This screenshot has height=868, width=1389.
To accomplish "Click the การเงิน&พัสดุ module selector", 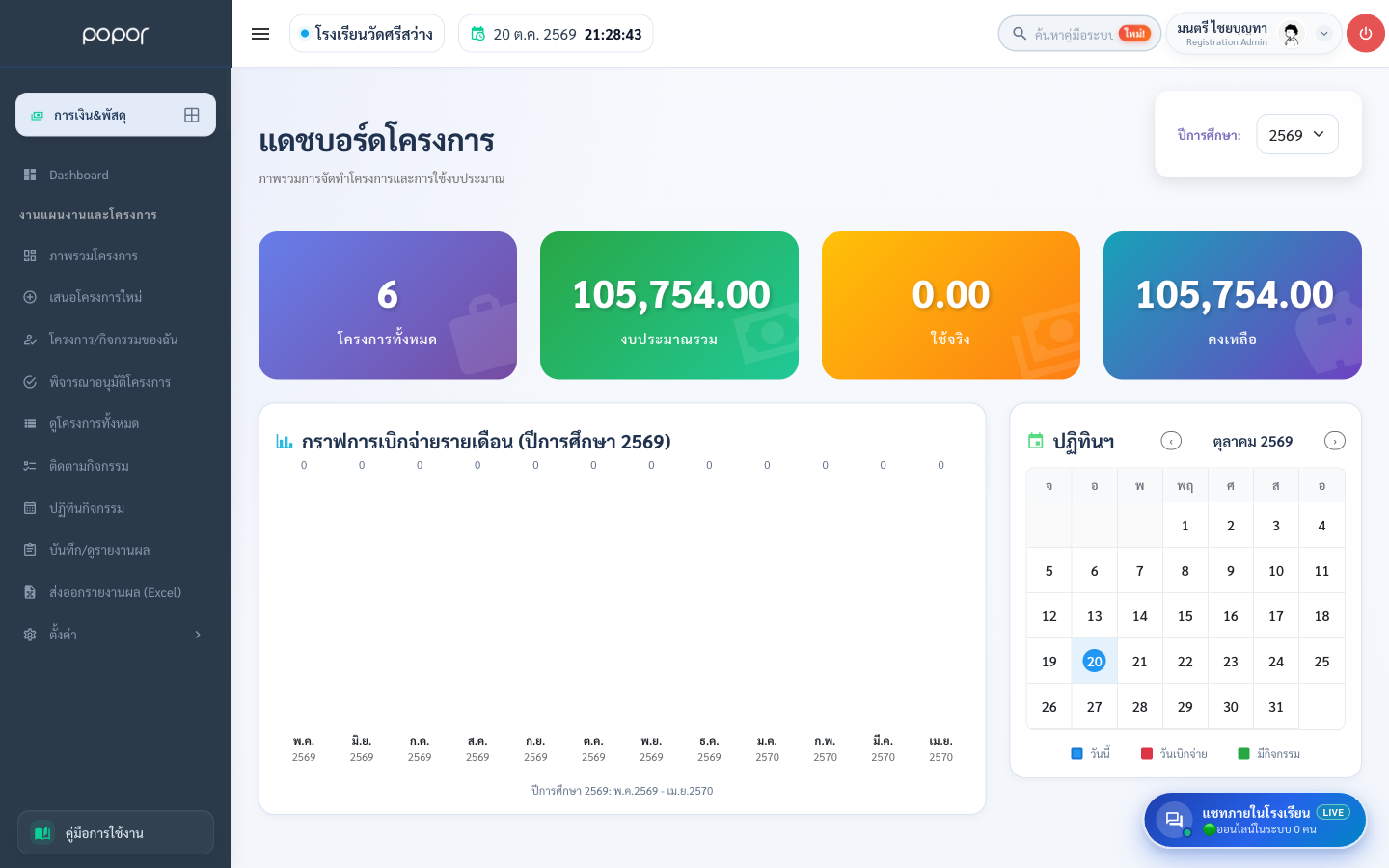I will click(116, 115).
